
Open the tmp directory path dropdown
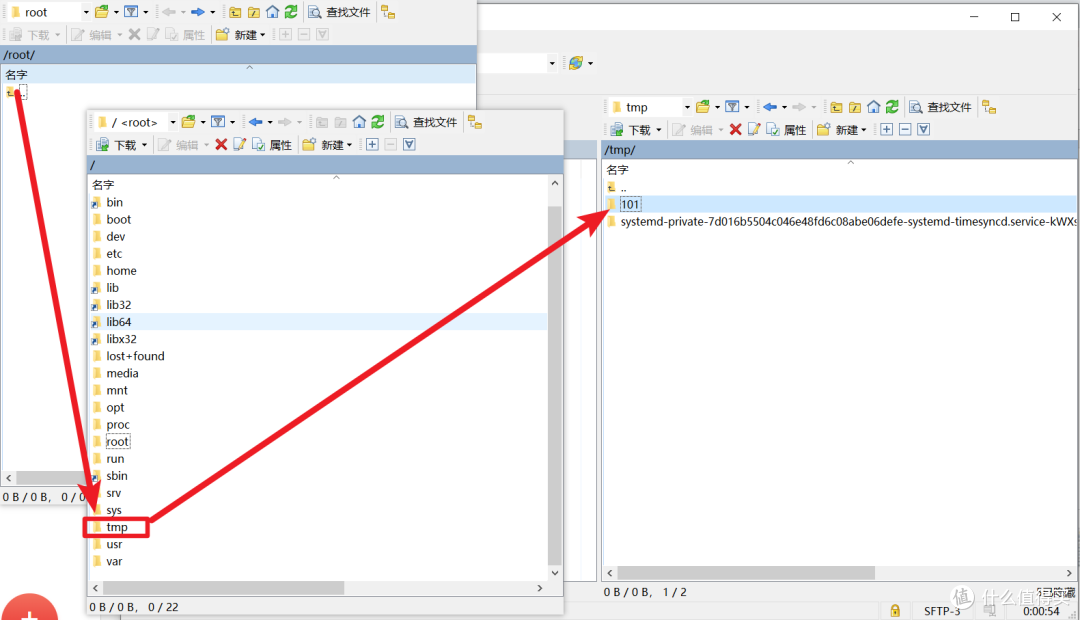pyautogui.click(x=687, y=107)
